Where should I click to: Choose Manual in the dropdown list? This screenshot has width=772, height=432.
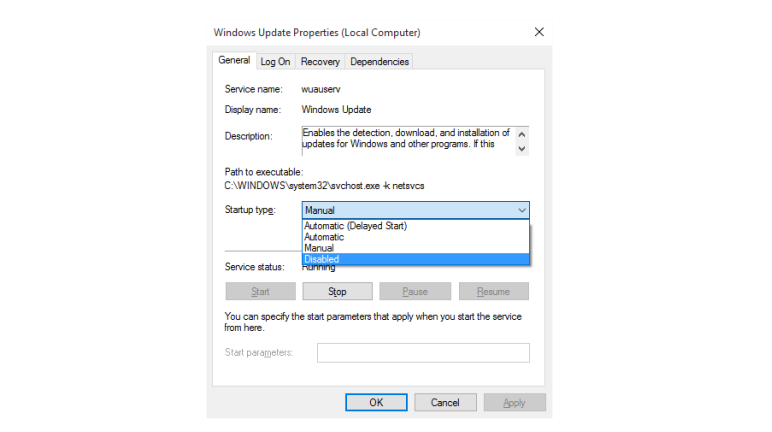click(x=416, y=248)
